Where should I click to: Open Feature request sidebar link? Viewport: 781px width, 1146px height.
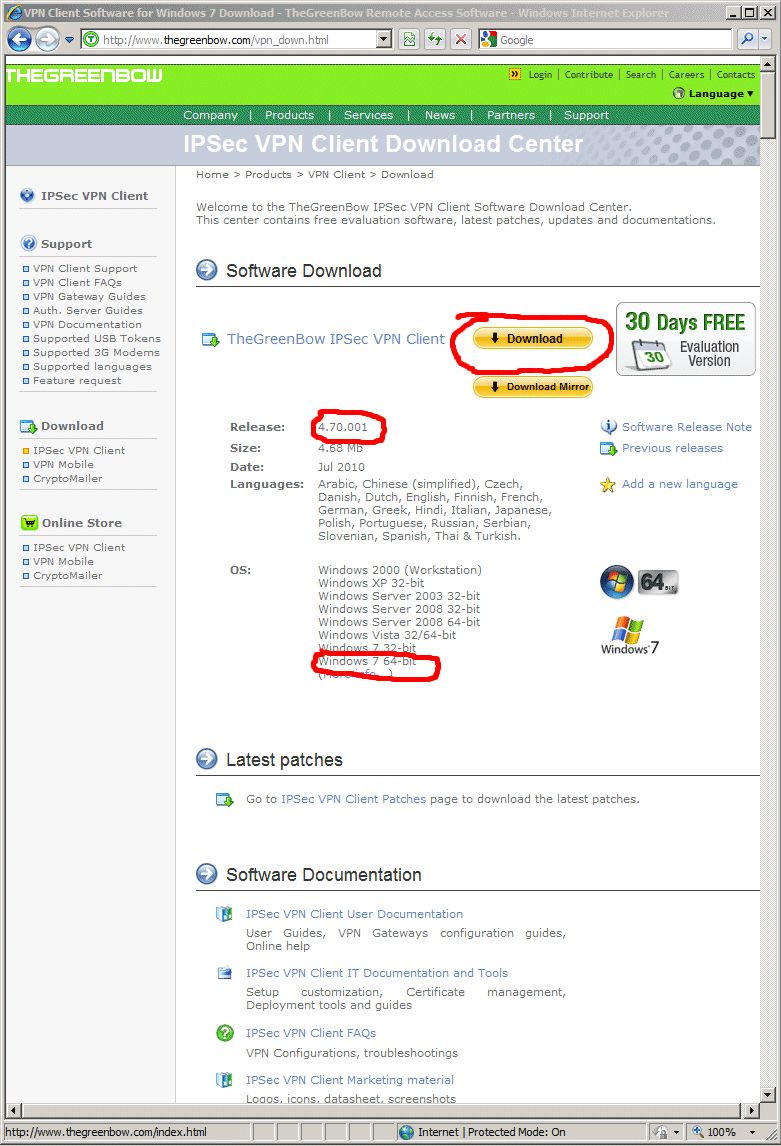pyautogui.click(x=77, y=380)
